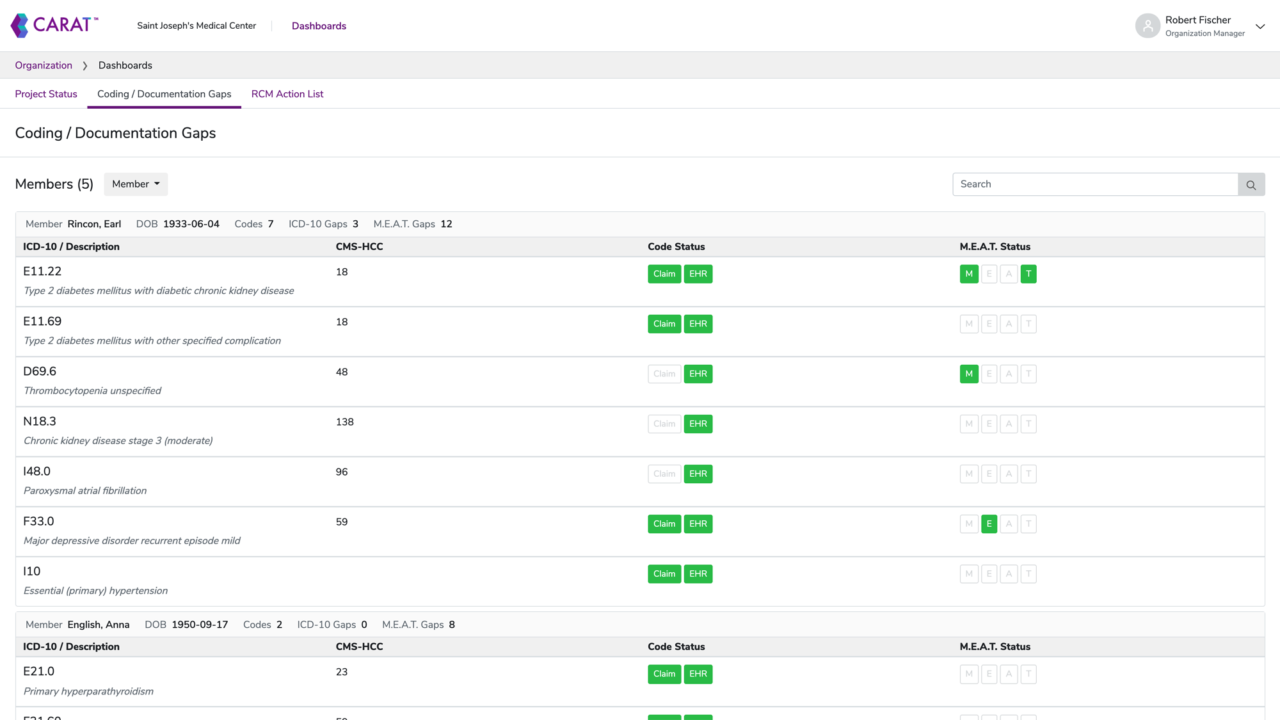Click the EHR badge for E21.0
The width and height of the screenshot is (1280, 720).
698,673
